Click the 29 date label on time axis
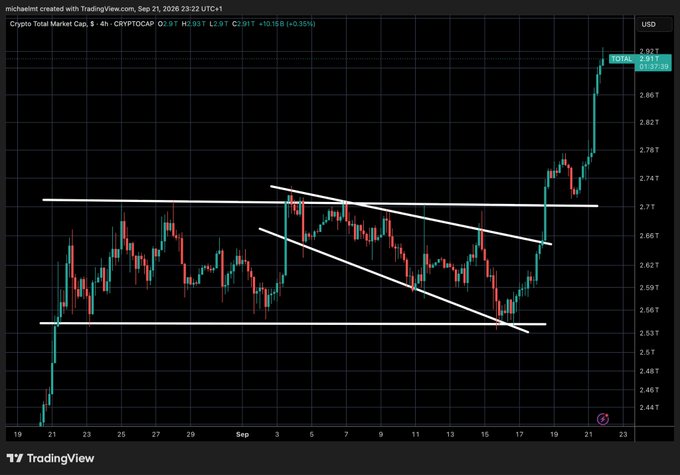The image size is (680, 475). tap(190, 434)
